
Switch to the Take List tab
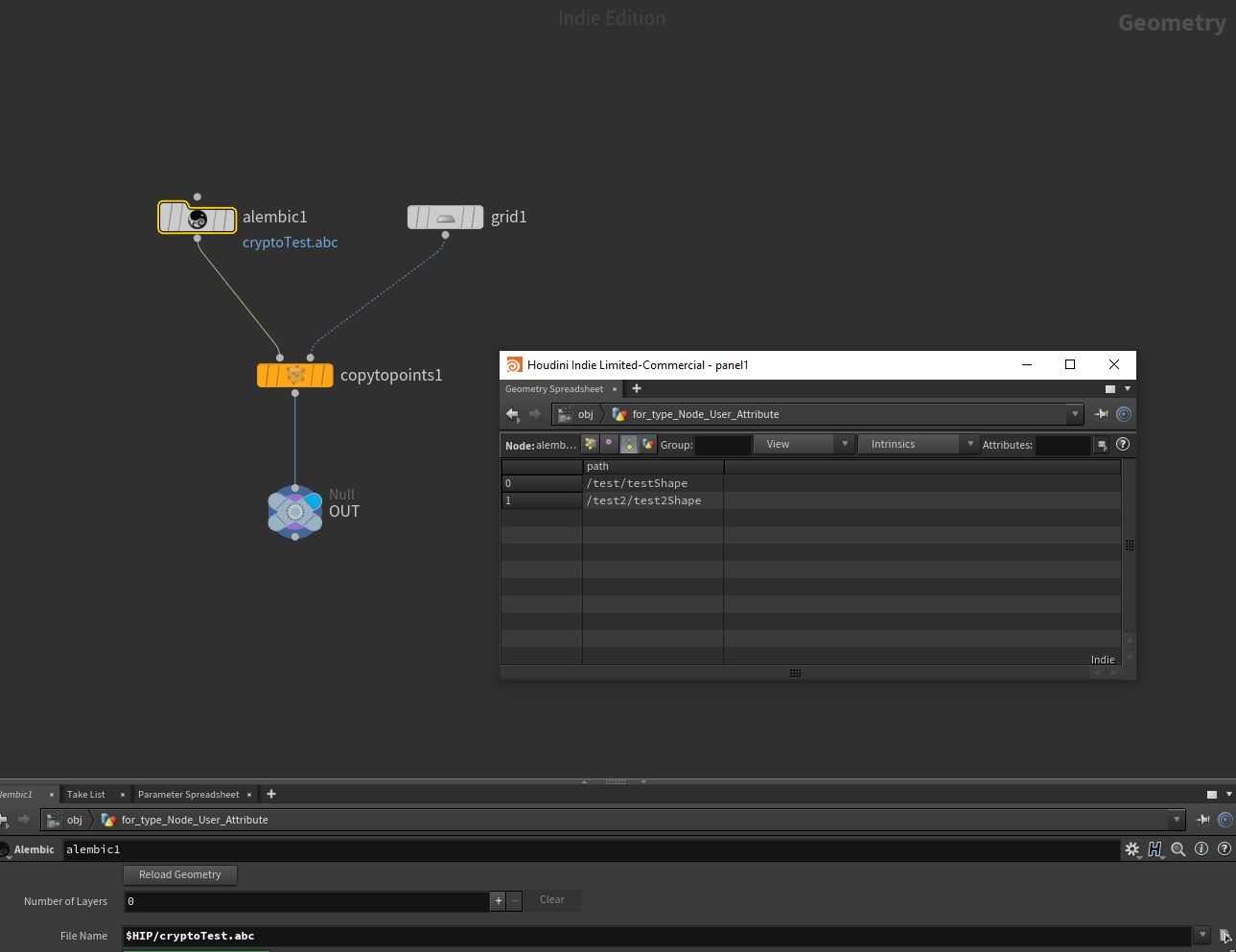pos(86,794)
